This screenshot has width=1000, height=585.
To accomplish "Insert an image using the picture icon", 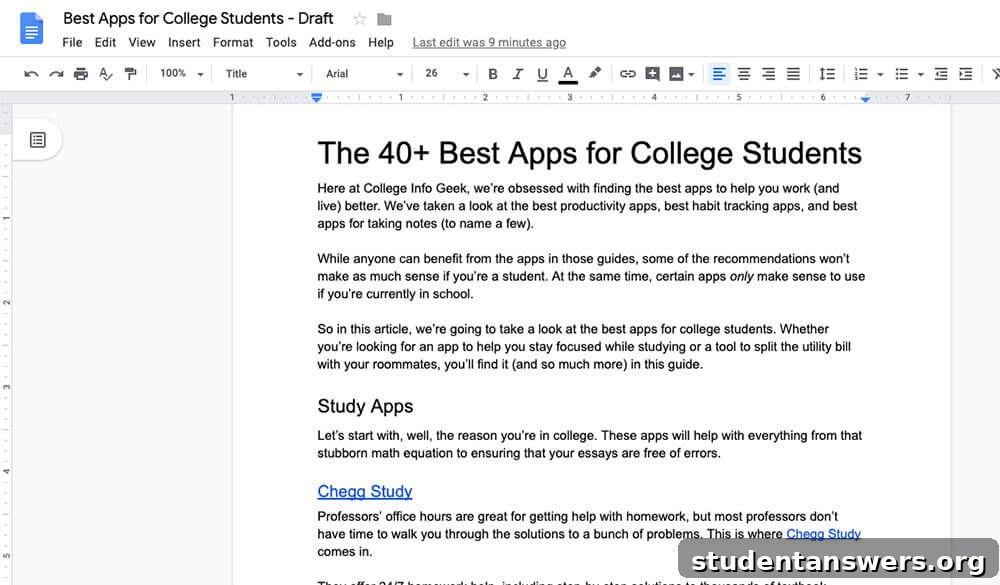I will point(675,74).
